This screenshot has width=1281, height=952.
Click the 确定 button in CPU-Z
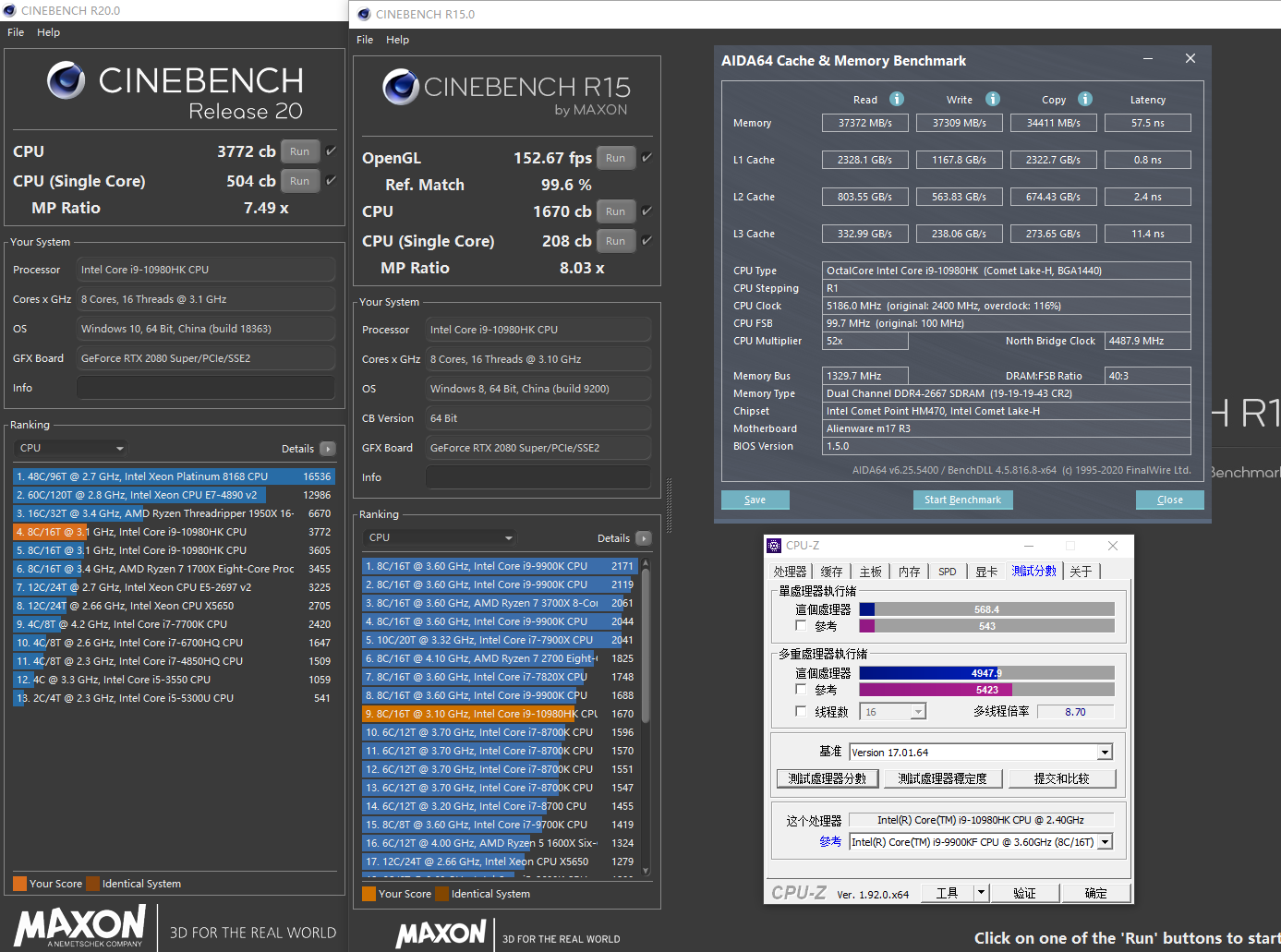pos(1095,893)
